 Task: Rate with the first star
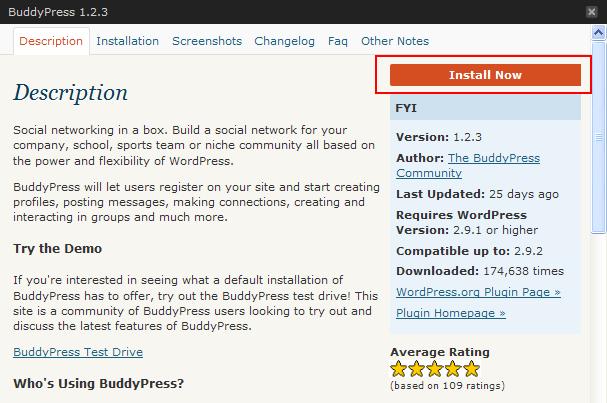399,369
